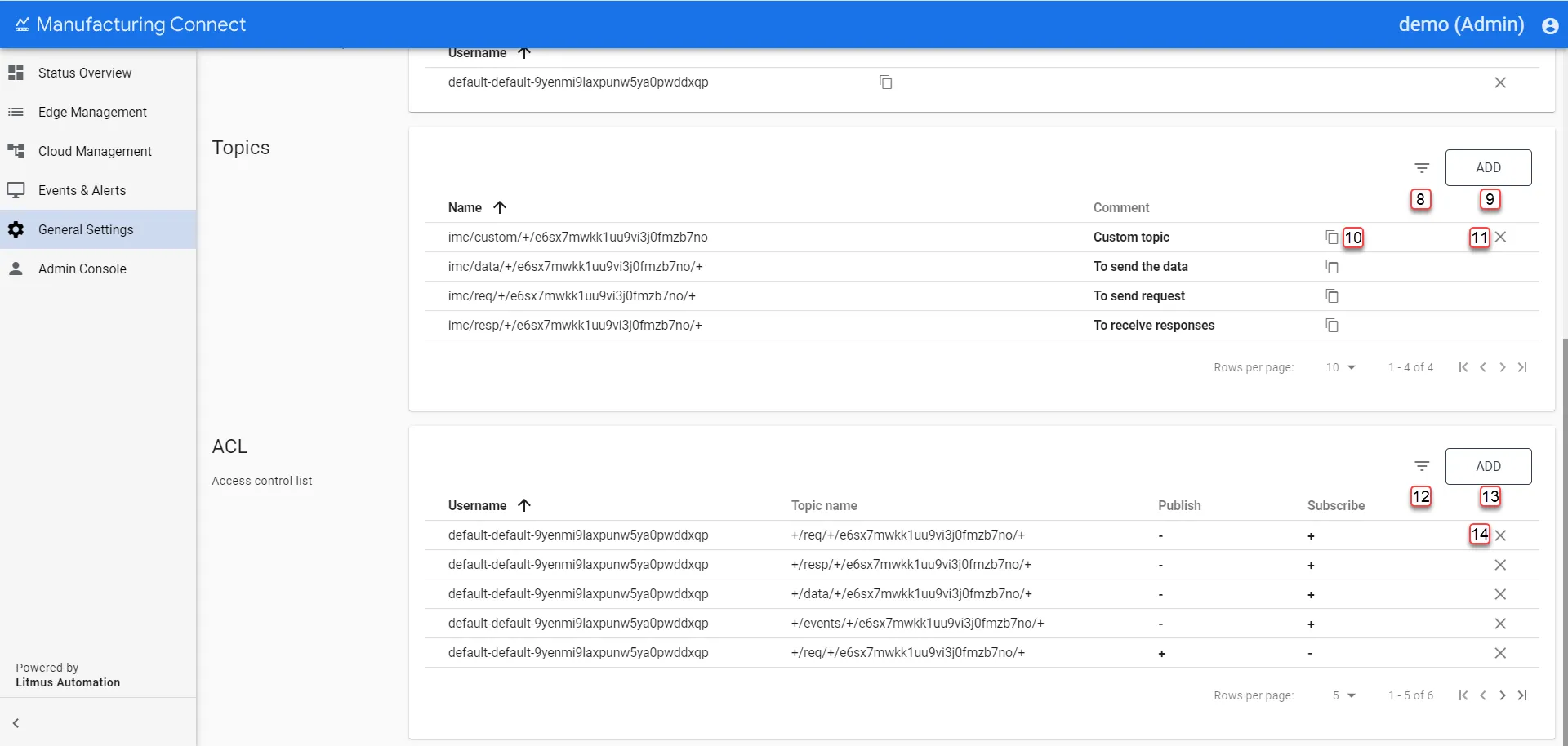The image size is (1568, 746).
Task: Open Events & Alerts in sidebar
Action: (x=98, y=190)
